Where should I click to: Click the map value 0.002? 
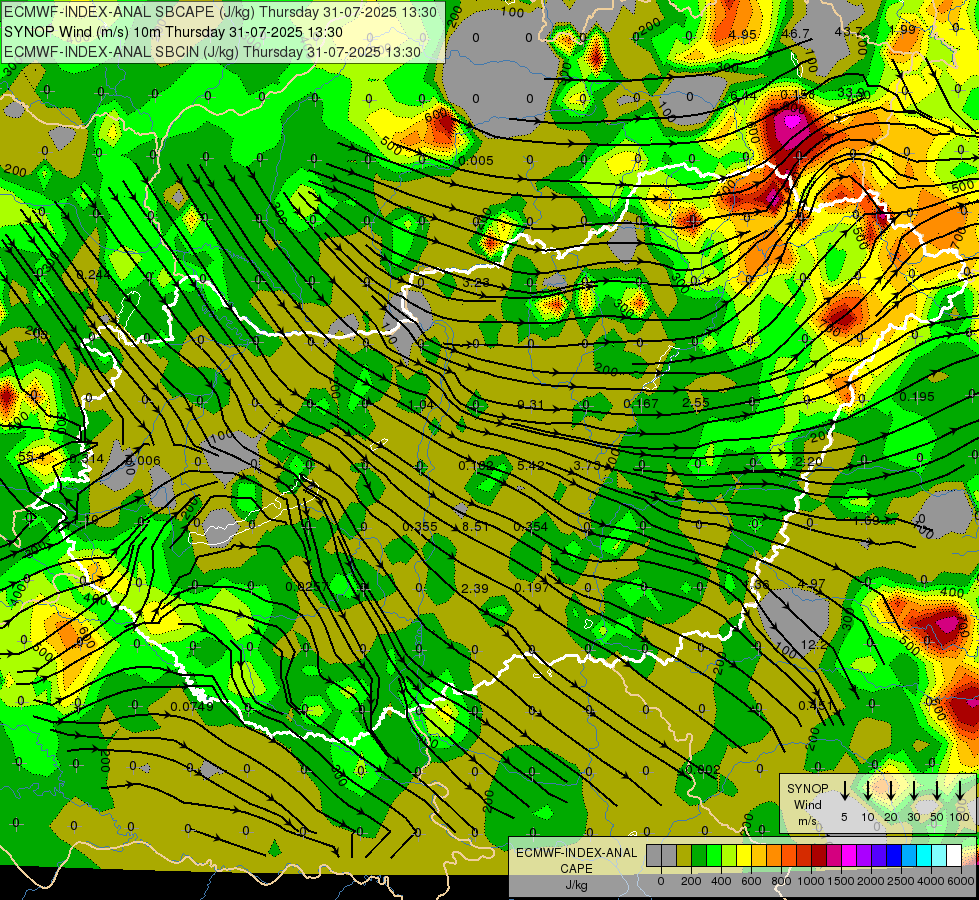click(x=703, y=769)
